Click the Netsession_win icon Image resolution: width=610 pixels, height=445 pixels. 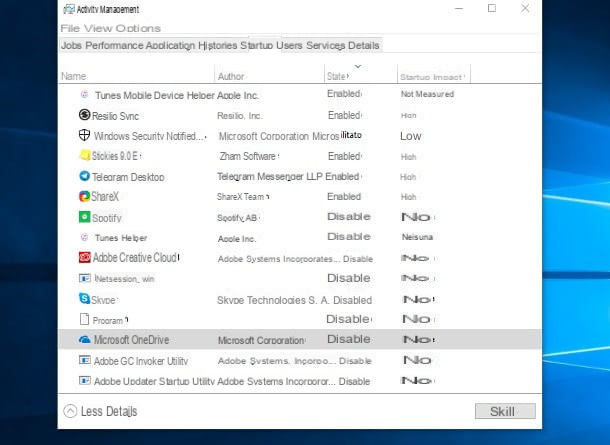(84, 278)
